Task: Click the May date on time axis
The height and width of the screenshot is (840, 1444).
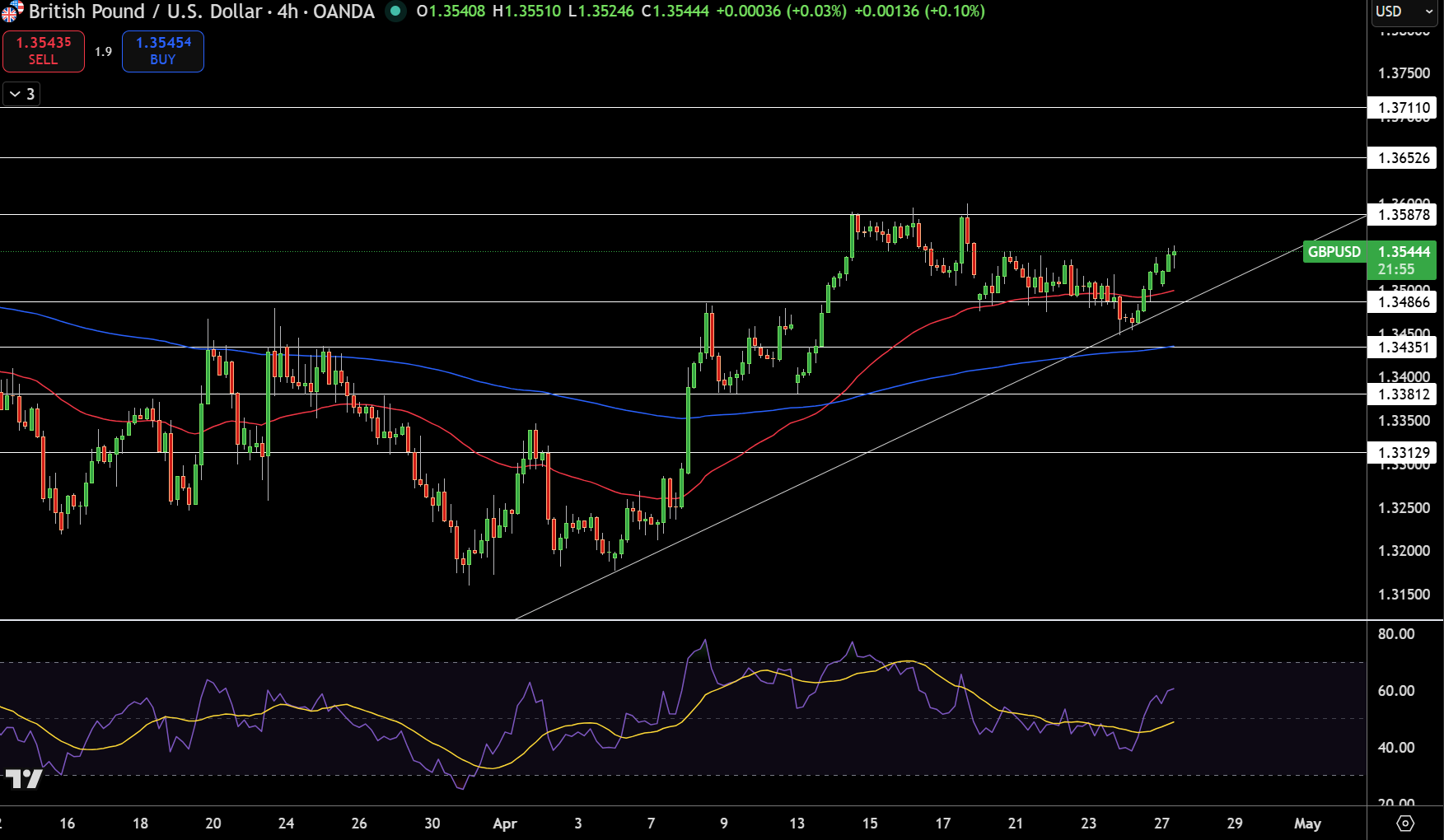Action: (x=1307, y=824)
